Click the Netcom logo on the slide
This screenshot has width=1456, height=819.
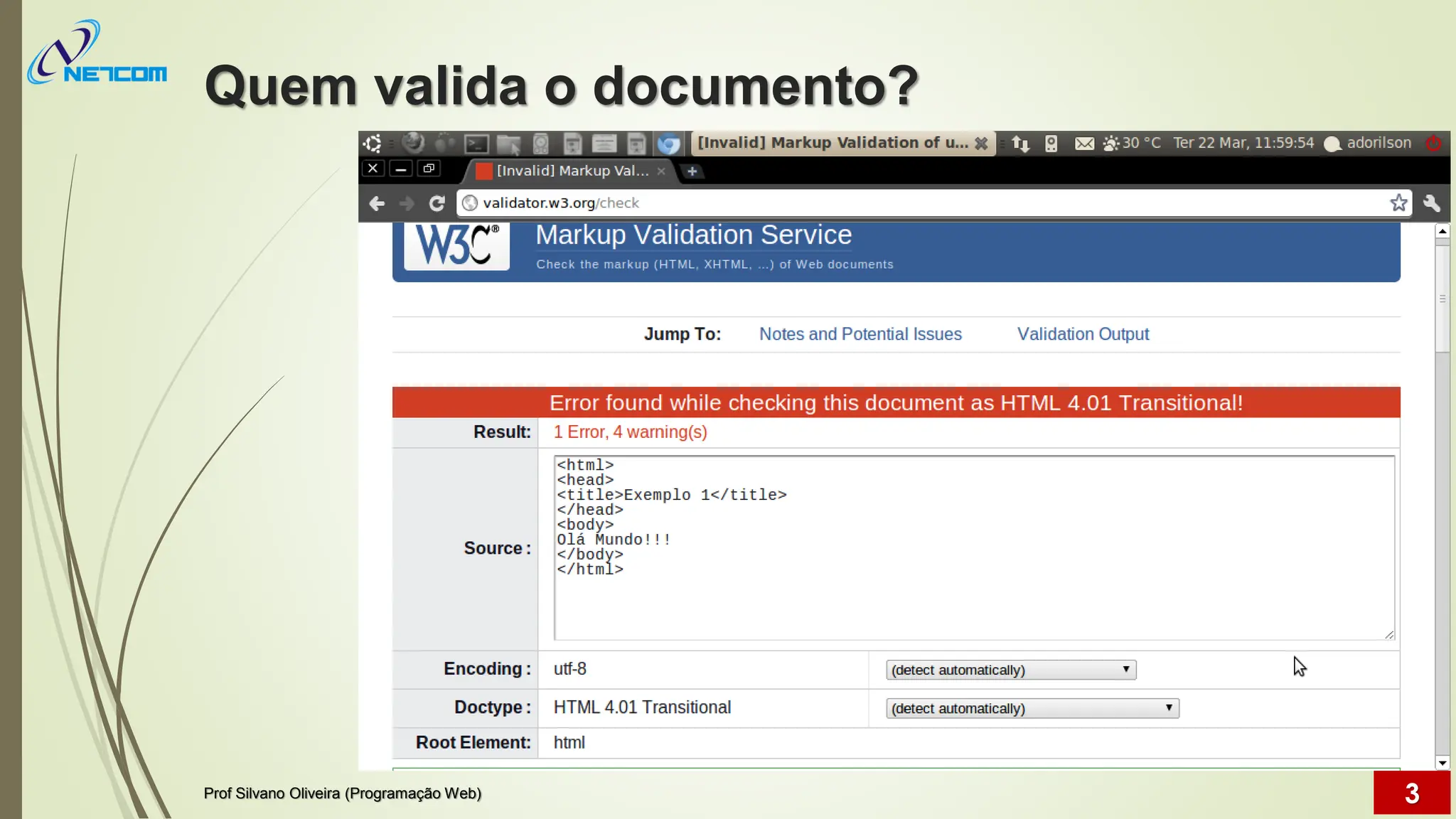[97, 53]
